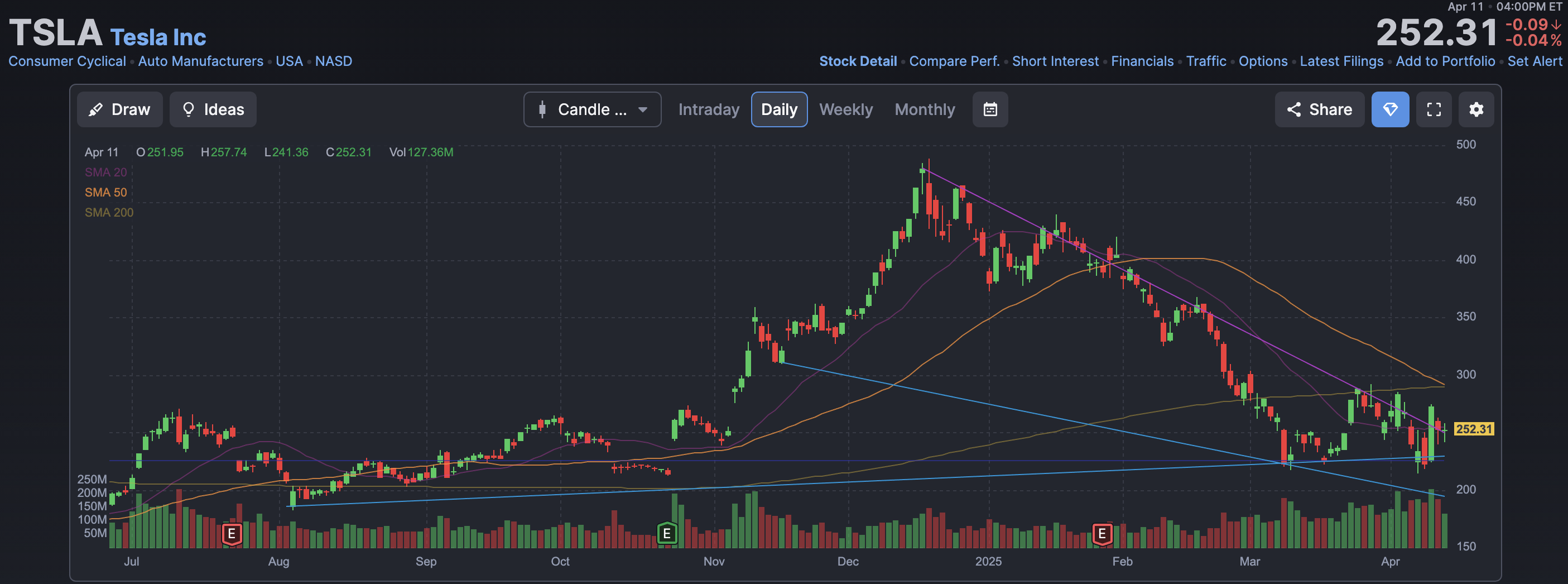Screen dimensions: 1568x584
Task: Toggle the SMA 200 legend label
Action: click(108, 213)
